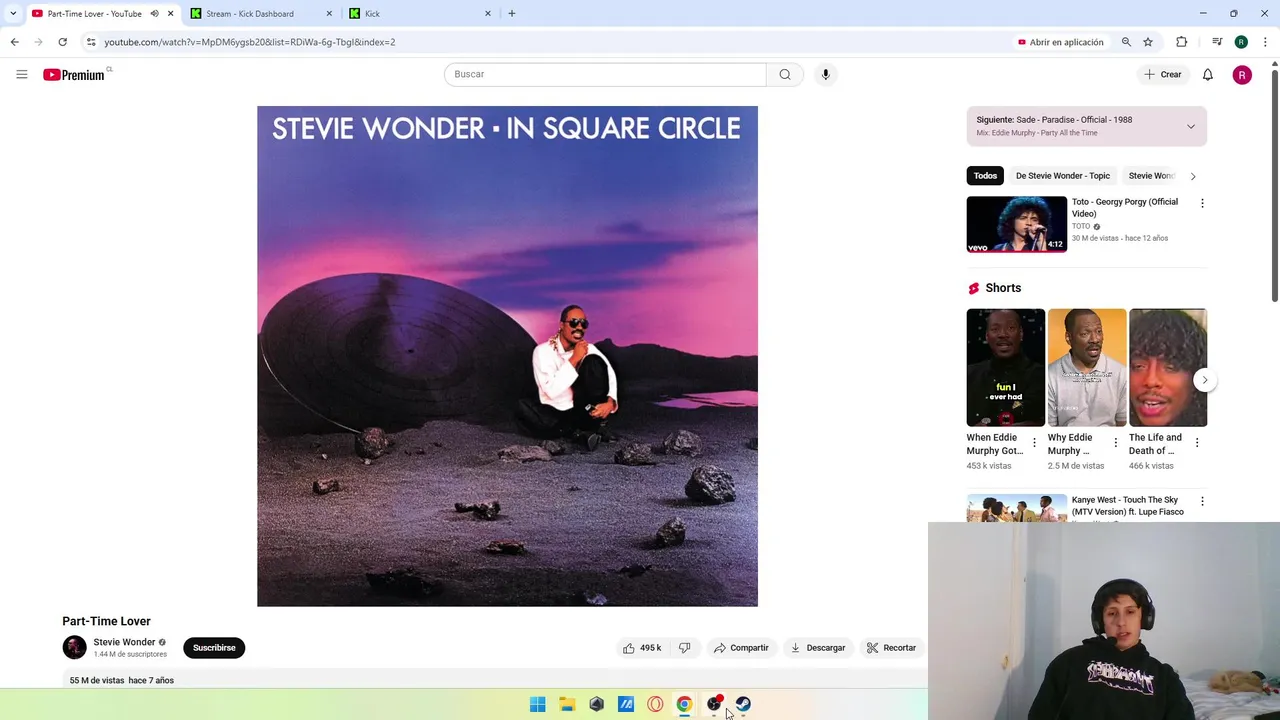
Task: Show next Shorts with the carousel arrow
Action: pos(1204,380)
